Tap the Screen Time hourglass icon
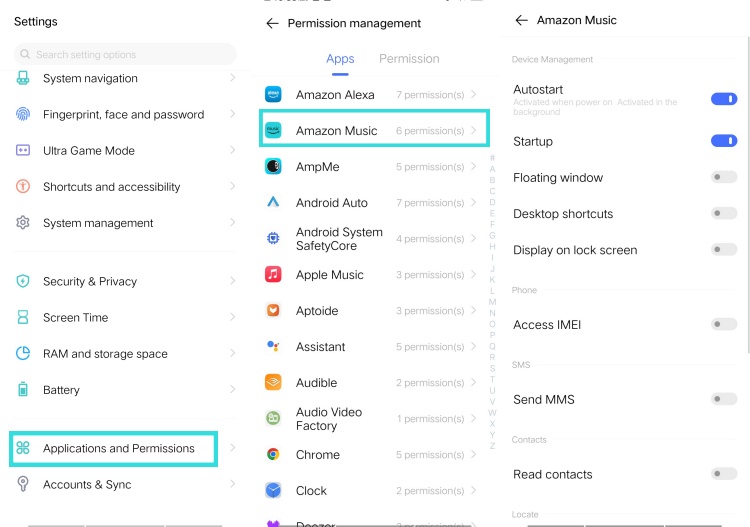 [23, 317]
